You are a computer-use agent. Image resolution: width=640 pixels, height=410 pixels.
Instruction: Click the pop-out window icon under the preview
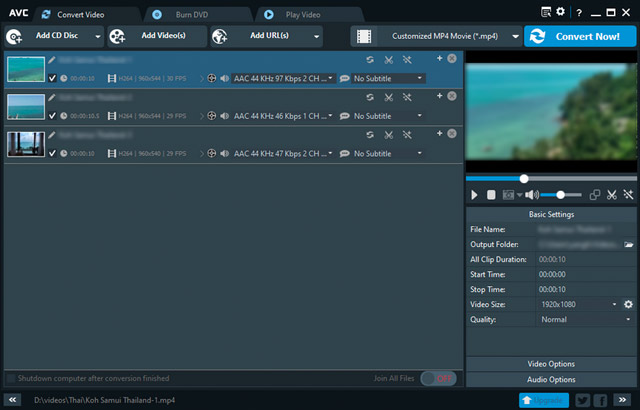[x=595, y=195]
